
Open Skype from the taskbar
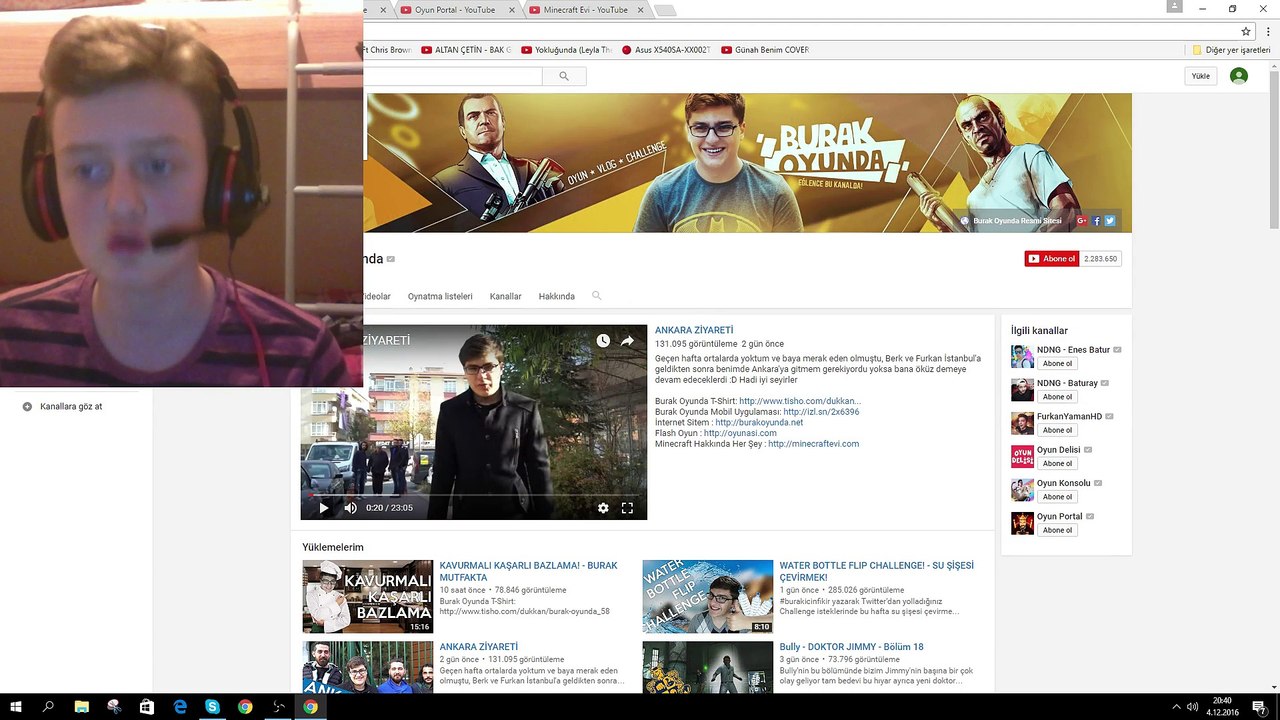(x=212, y=707)
